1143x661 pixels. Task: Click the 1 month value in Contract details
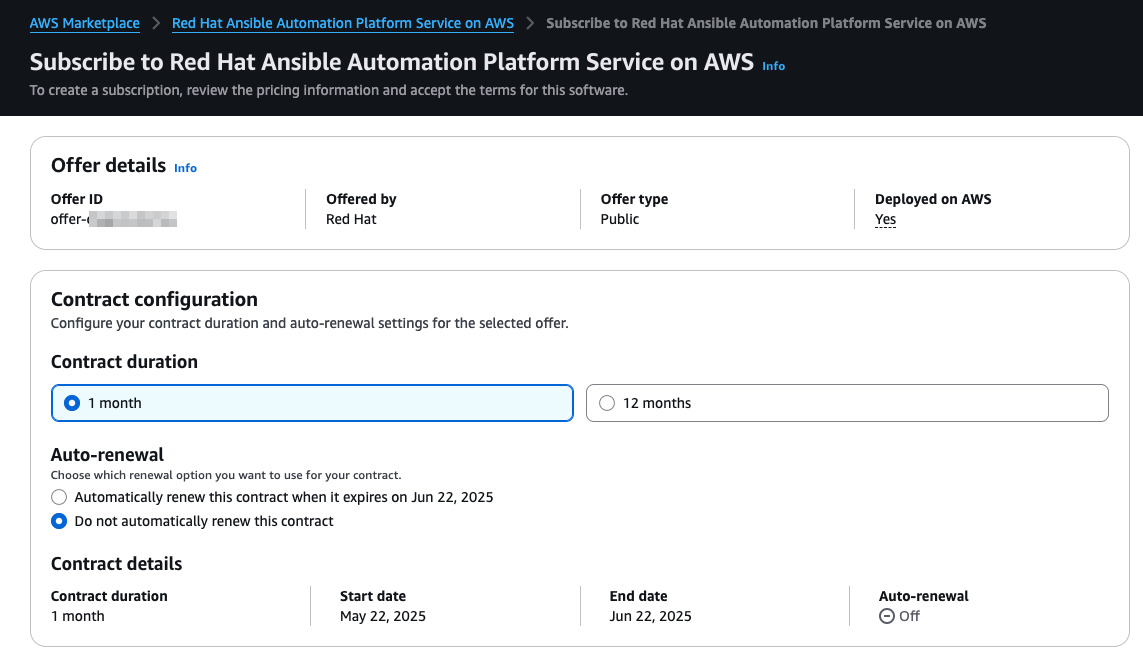click(x=77, y=617)
